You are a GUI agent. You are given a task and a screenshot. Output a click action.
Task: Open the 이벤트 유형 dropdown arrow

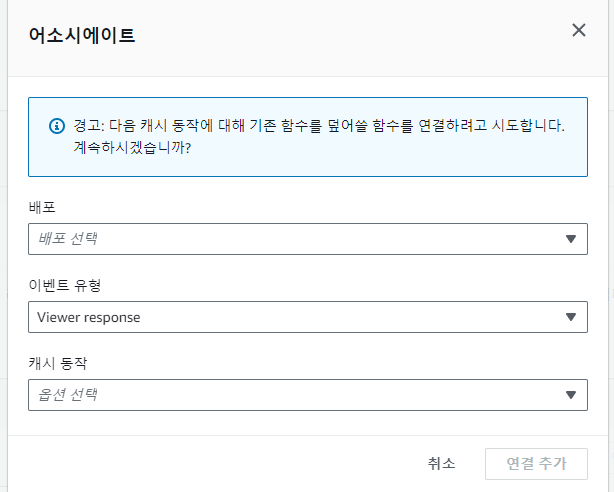[571, 317]
